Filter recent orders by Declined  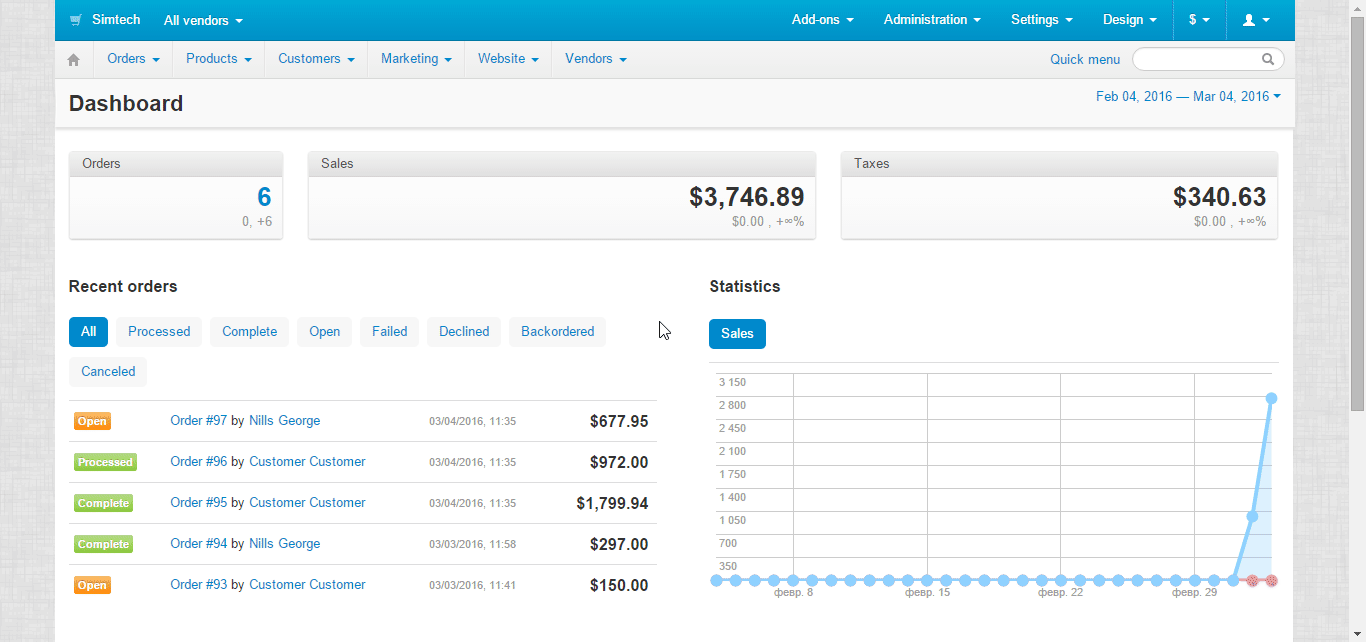click(464, 332)
